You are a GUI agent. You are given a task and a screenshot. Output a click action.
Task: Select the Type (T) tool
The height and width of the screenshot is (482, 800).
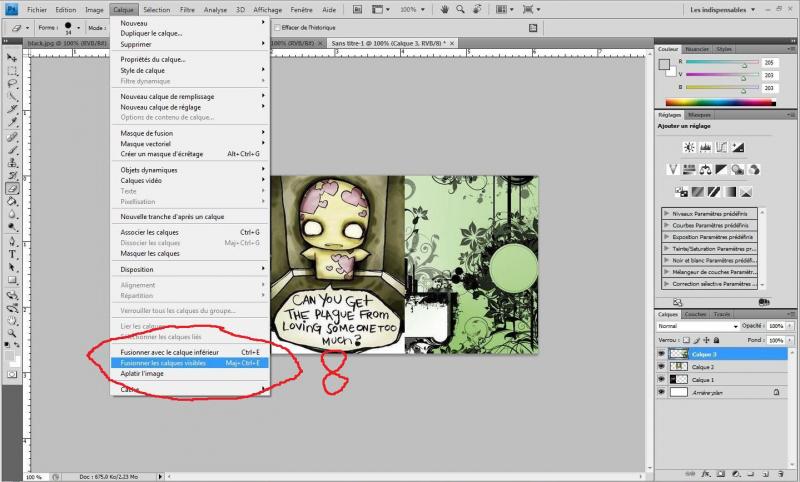point(12,254)
